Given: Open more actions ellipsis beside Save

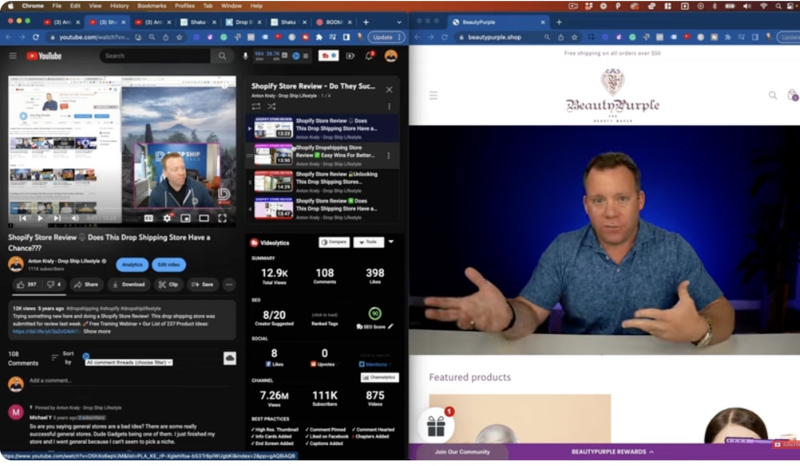Looking at the screenshot, I should click(x=229, y=284).
